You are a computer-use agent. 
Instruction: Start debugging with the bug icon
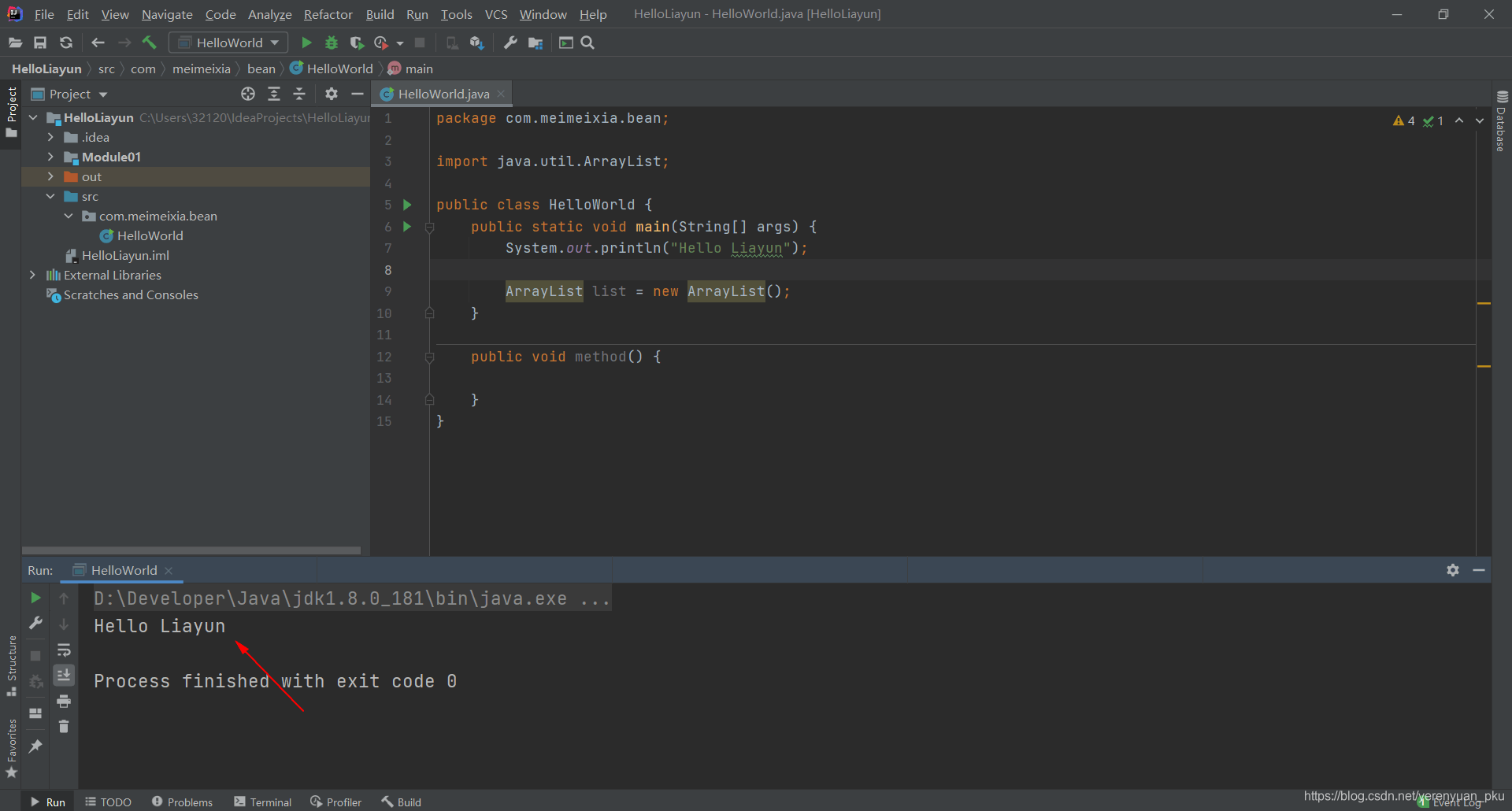click(x=332, y=43)
